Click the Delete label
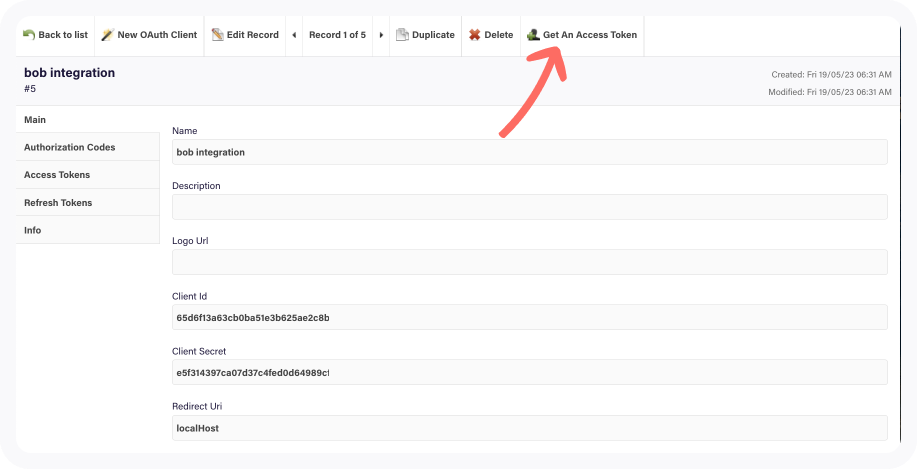Image resolution: width=917 pixels, height=469 pixels. pos(499,35)
